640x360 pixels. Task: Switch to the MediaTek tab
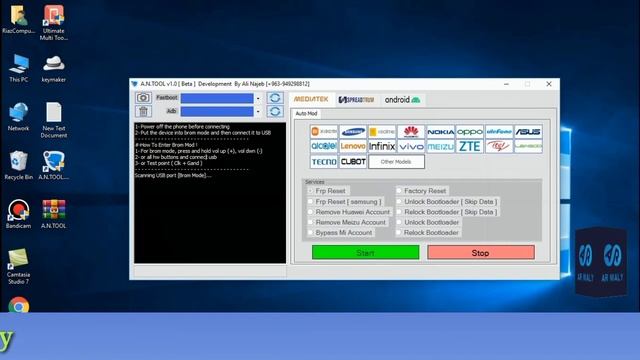pos(311,99)
